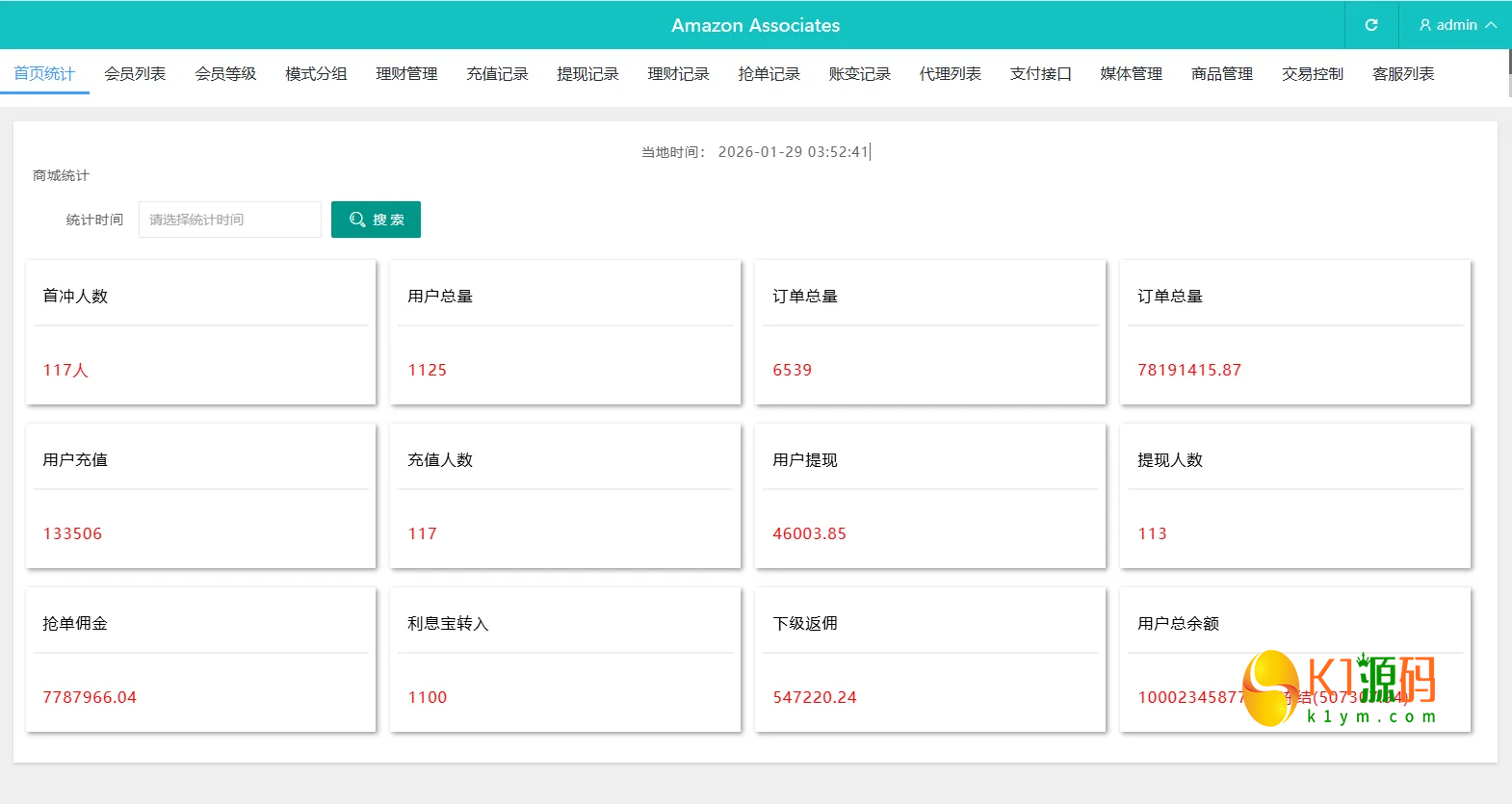Select the 首页统计 tab
The height and width of the screenshot is (804, 1512).
point(44,73)
